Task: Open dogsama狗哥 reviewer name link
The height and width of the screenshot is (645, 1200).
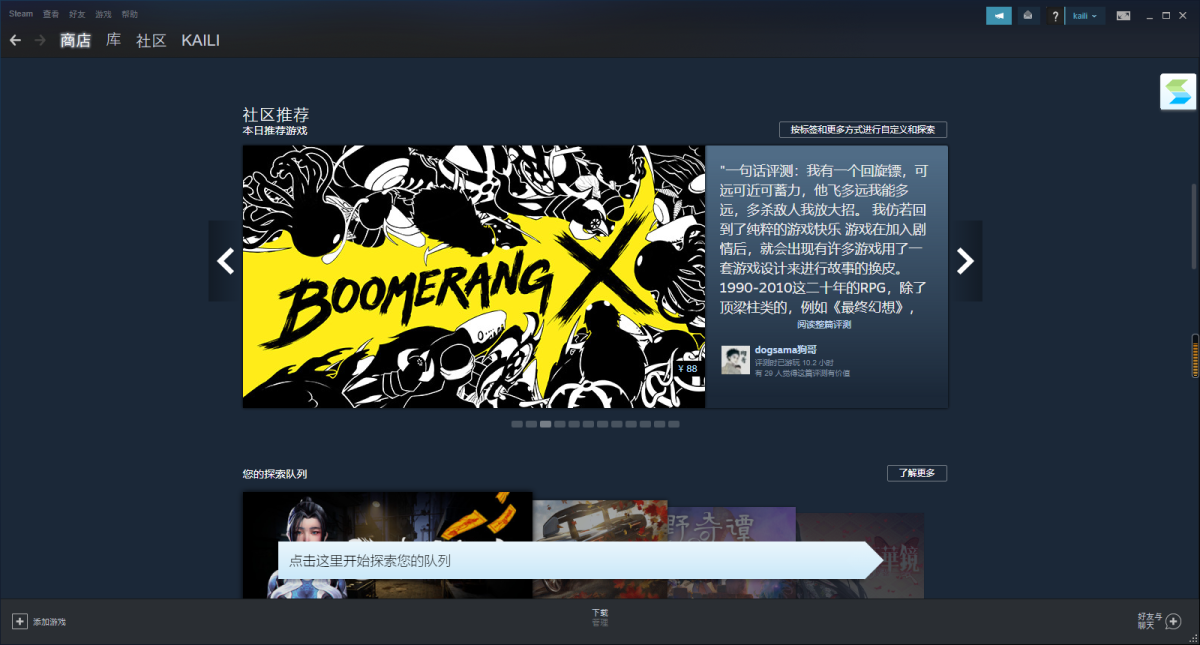Action: pos(786,350)
